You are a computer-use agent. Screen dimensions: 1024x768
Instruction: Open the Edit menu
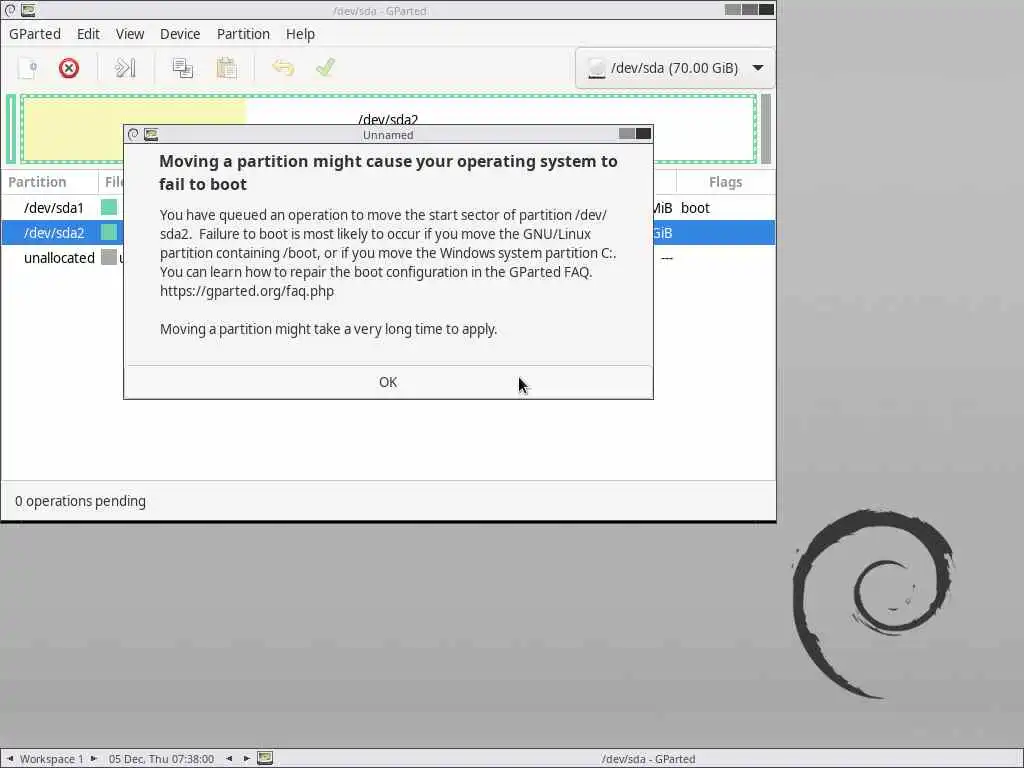[88, 34]
